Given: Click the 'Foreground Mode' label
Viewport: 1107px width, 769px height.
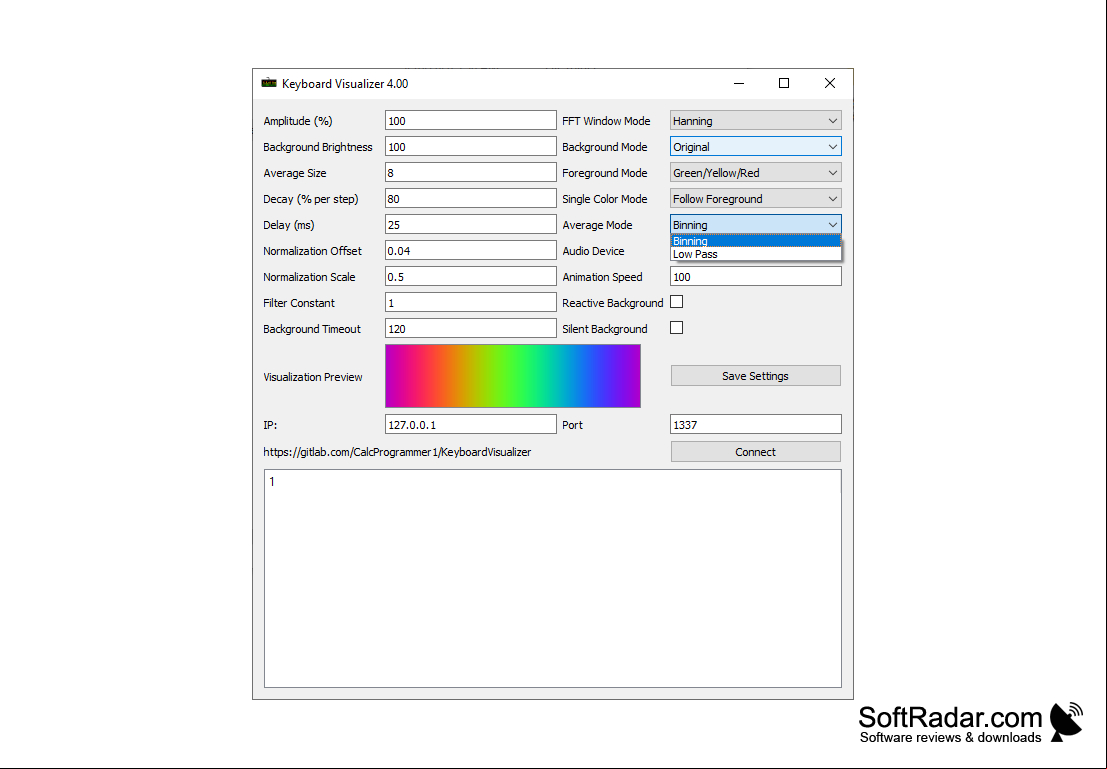Looking at the screenshot, I should click(605, 173).
